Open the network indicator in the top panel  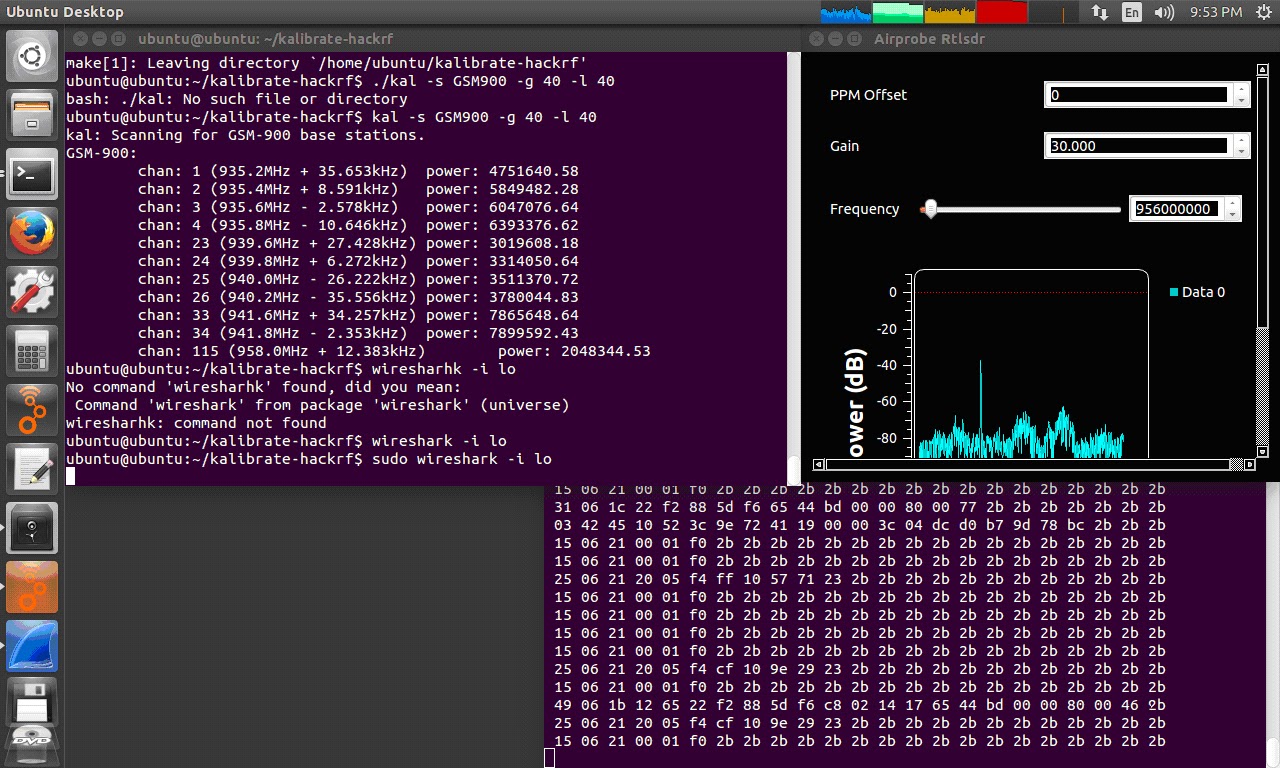point(1100,12)
